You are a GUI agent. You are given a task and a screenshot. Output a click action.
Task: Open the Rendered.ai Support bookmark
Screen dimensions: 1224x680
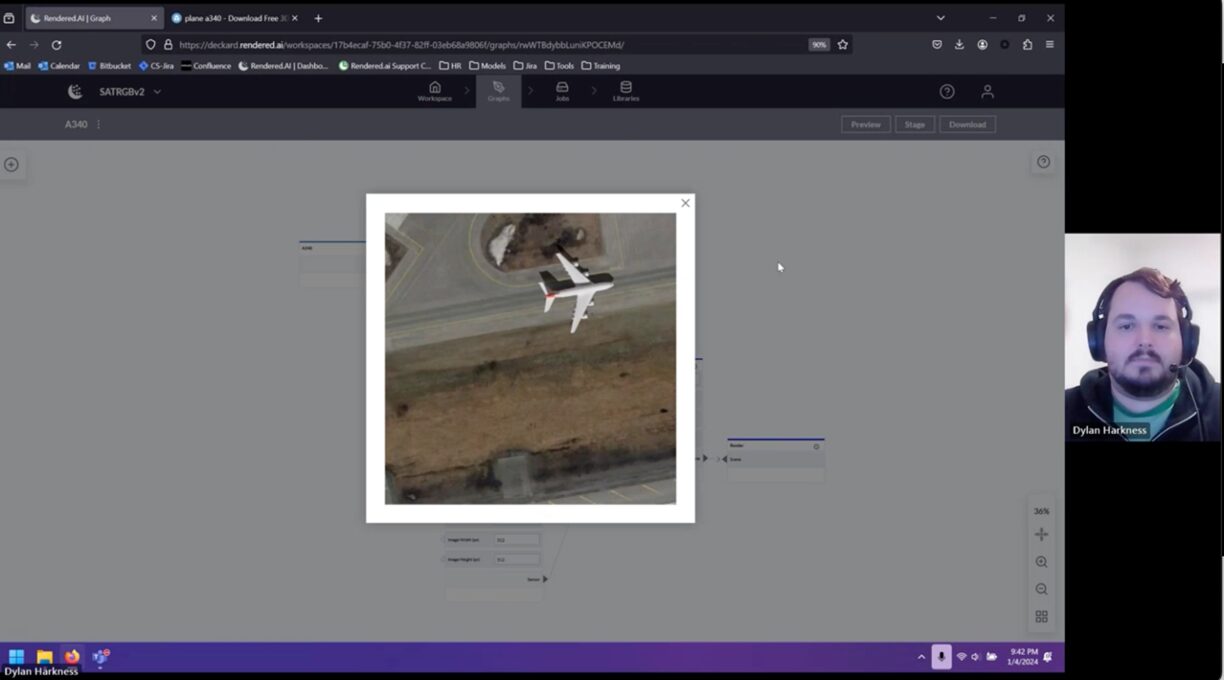tap(385, 66)
